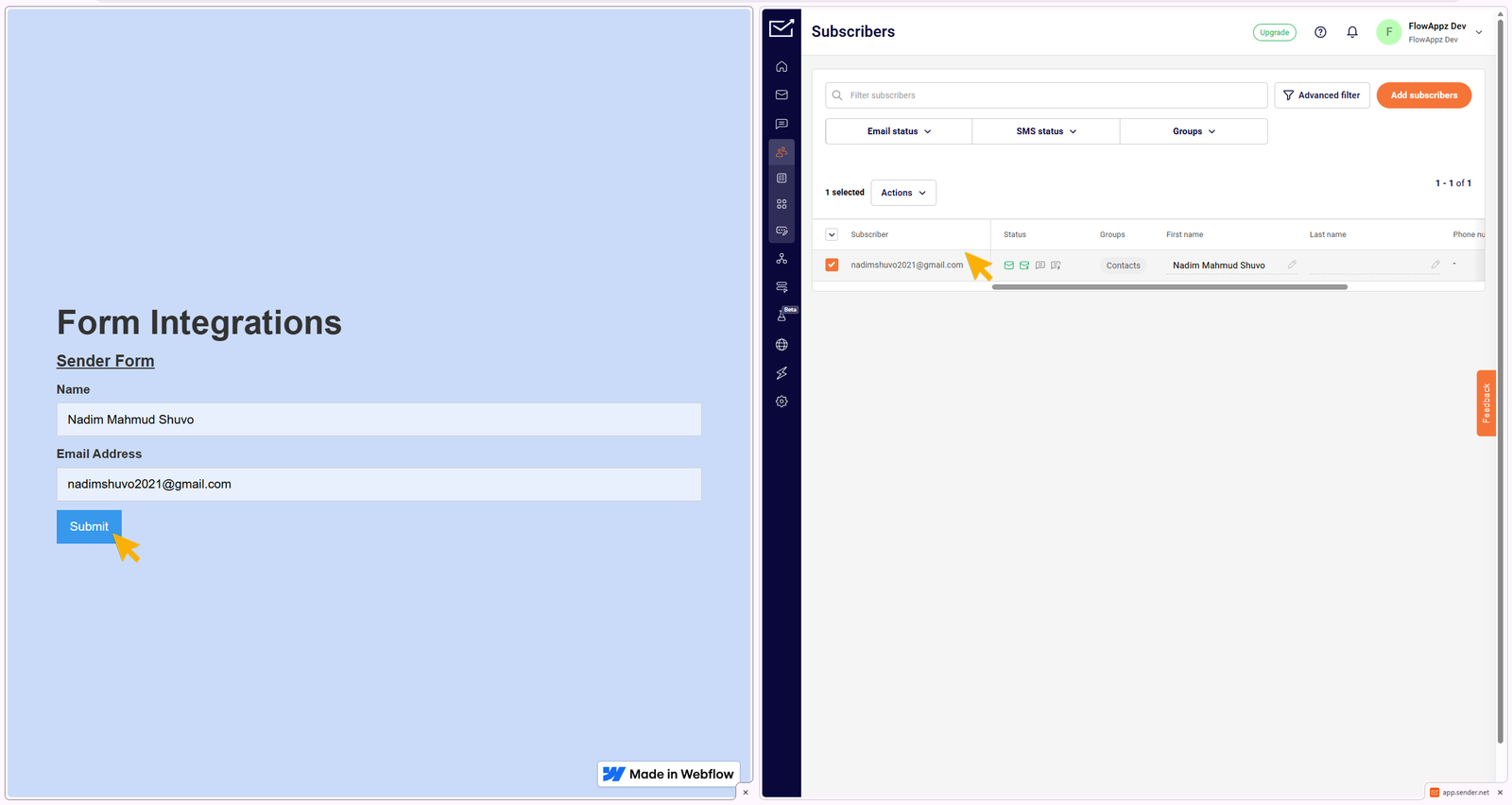Close the app.sender.net tab label
The image size is (1512, 805).
[x=1500, y=793]
